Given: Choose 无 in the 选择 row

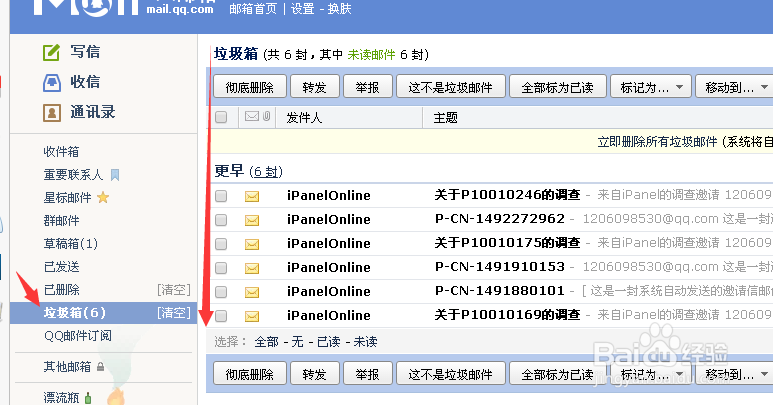Looking at the screenshot, I should [x=297, y=342].
